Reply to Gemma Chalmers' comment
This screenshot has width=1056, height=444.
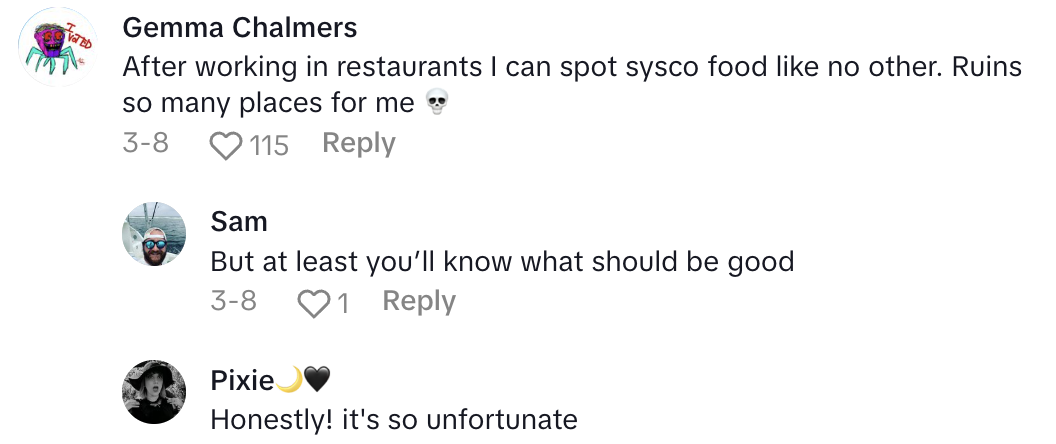click(x=358, y=144)
